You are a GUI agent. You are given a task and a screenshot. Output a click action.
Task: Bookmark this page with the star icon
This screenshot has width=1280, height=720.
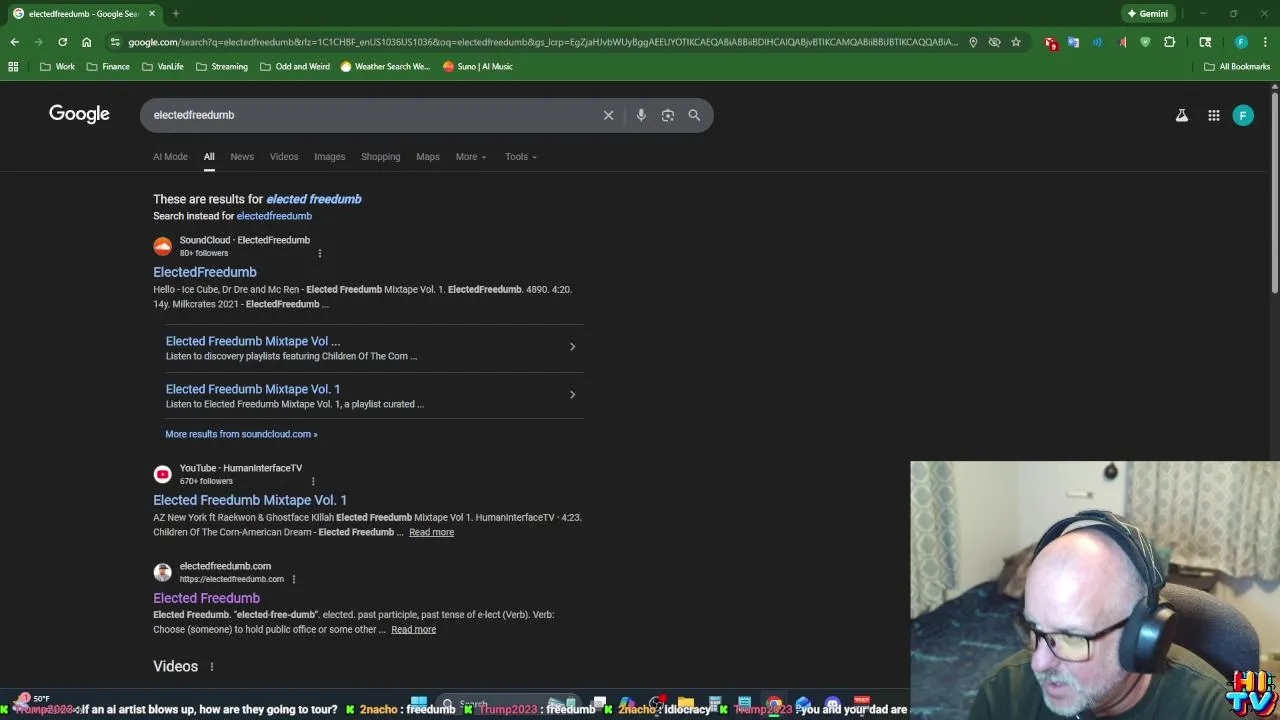(x=1016, y=42)
